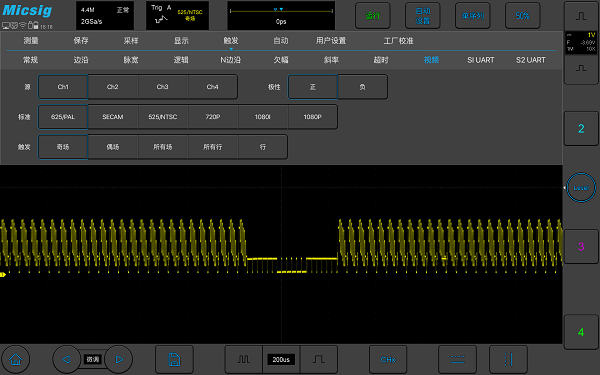Open the 采样 sampling menu
Image resolution: width=600 pixels, height=375 pixels.
point(131,41)
